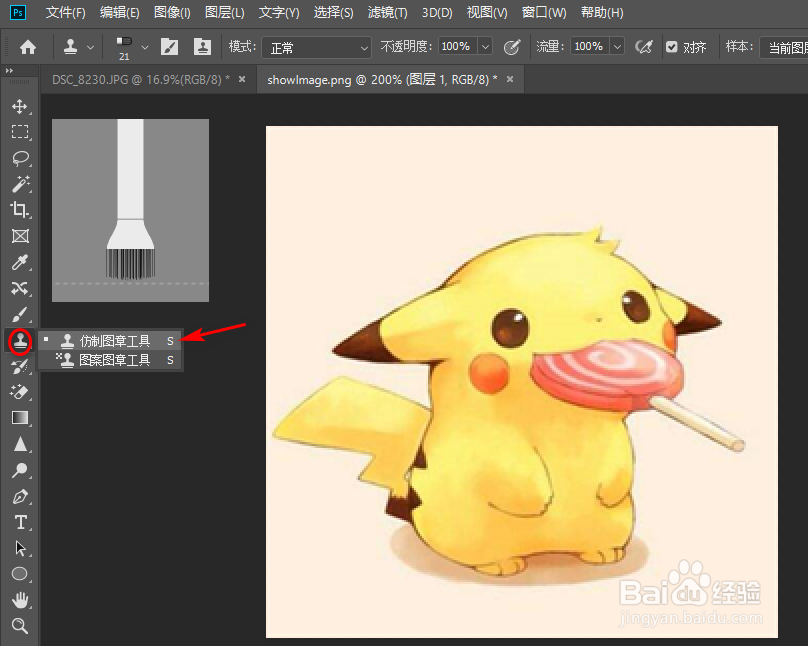Click the Home icon in options bar
808x646 pixels.
click(28, 47)
